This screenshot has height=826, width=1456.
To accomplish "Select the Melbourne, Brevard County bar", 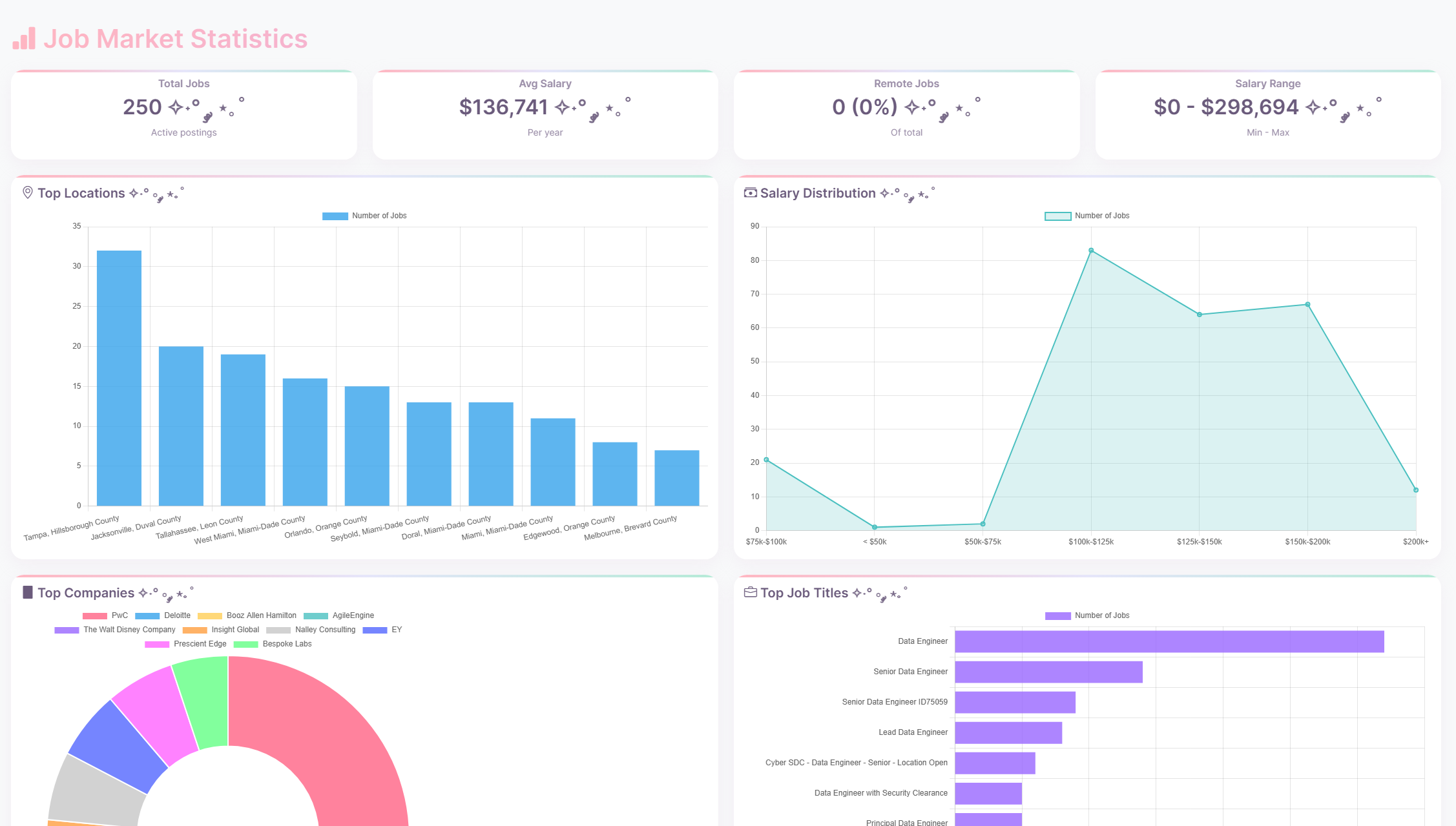I will pyautogui.click(x=677, y=478).
